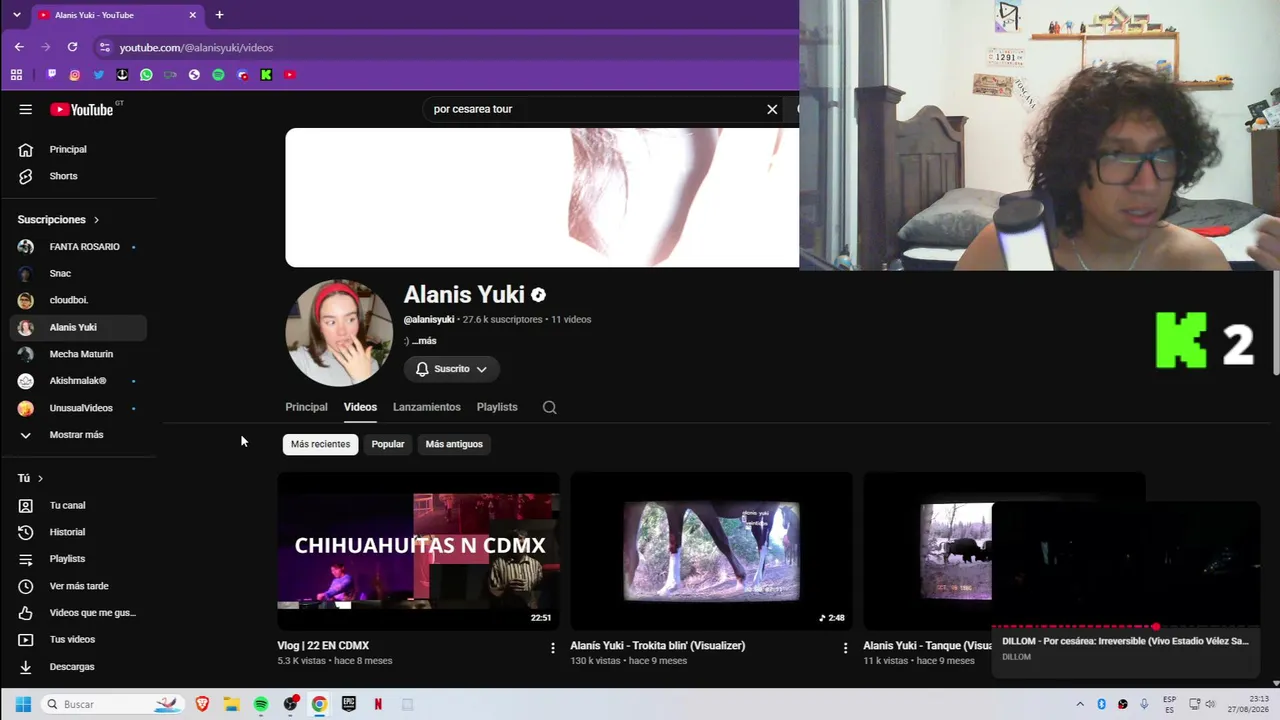Open Bluetooth settings in system tray

pyautogui.click(x=1101, y=704)
